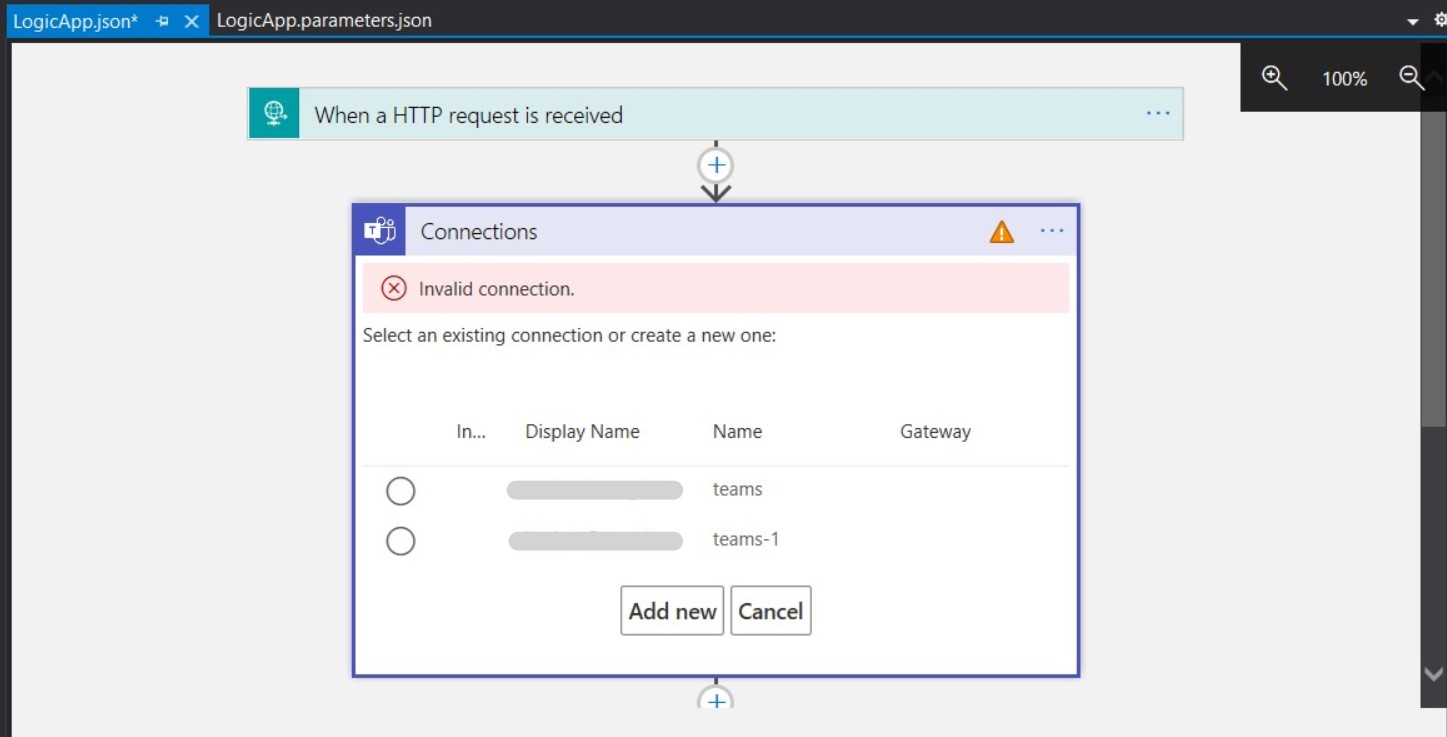Viewport: 1447px width, 737px height.
Task: Click the Connections card title
Action: [478, 232]
